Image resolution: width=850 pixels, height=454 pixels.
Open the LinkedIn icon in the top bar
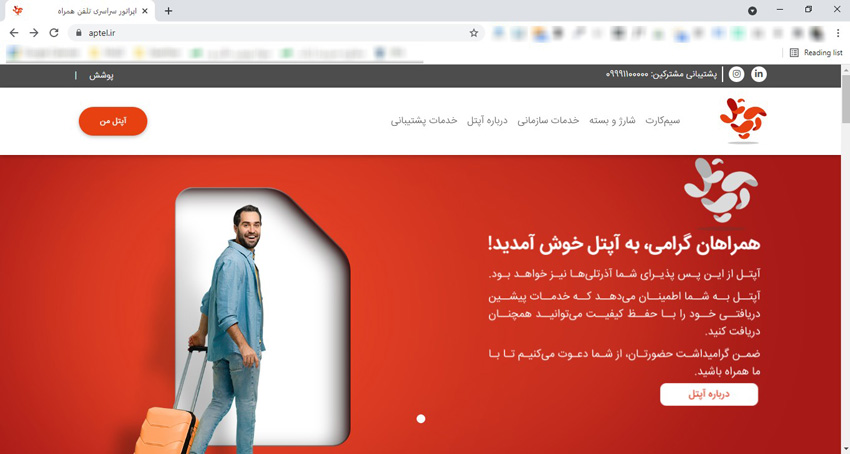pyautogui.click(x=759, y=74)
